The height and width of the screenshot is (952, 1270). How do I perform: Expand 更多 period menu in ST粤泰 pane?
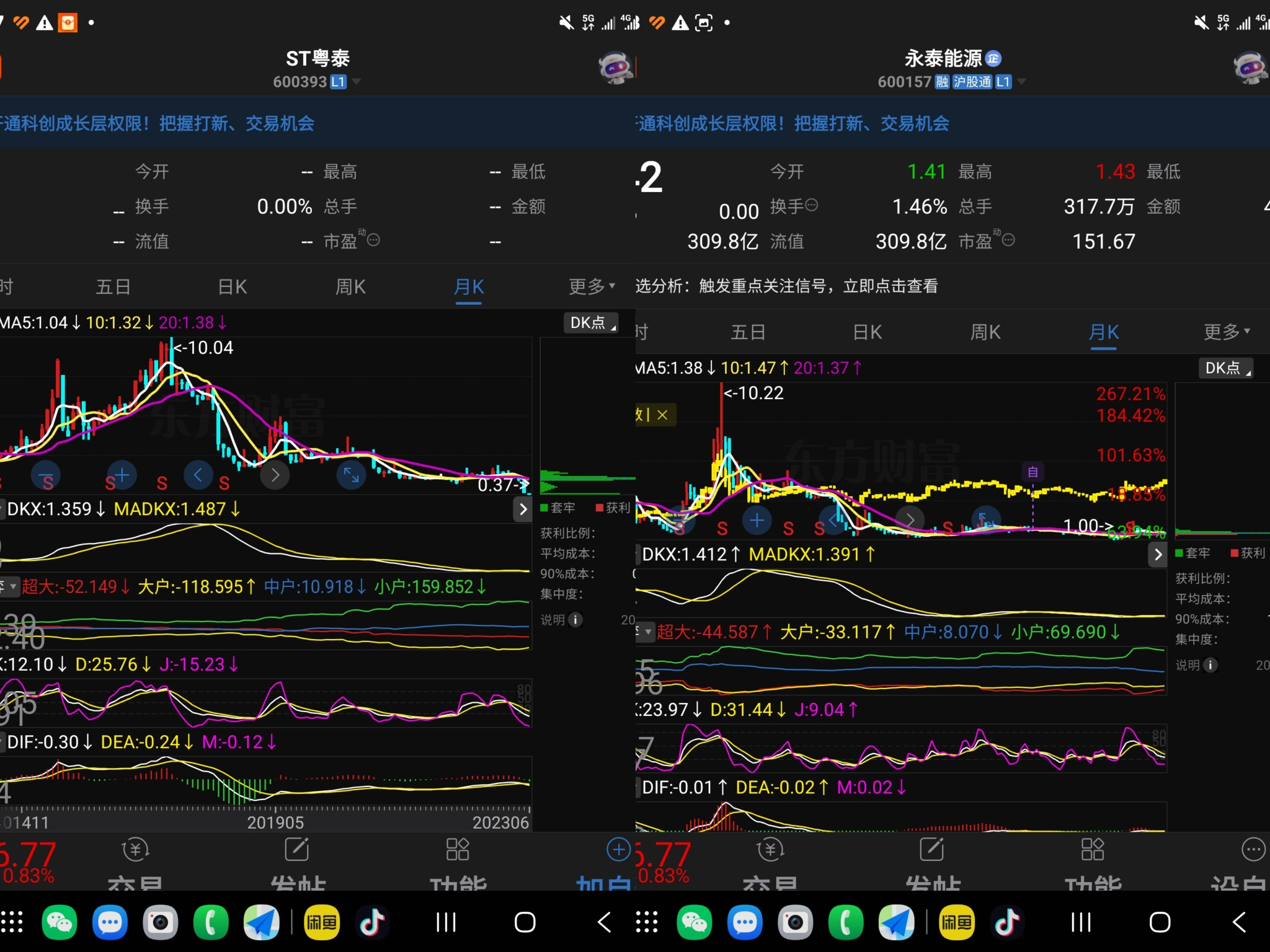coord(592,286)
